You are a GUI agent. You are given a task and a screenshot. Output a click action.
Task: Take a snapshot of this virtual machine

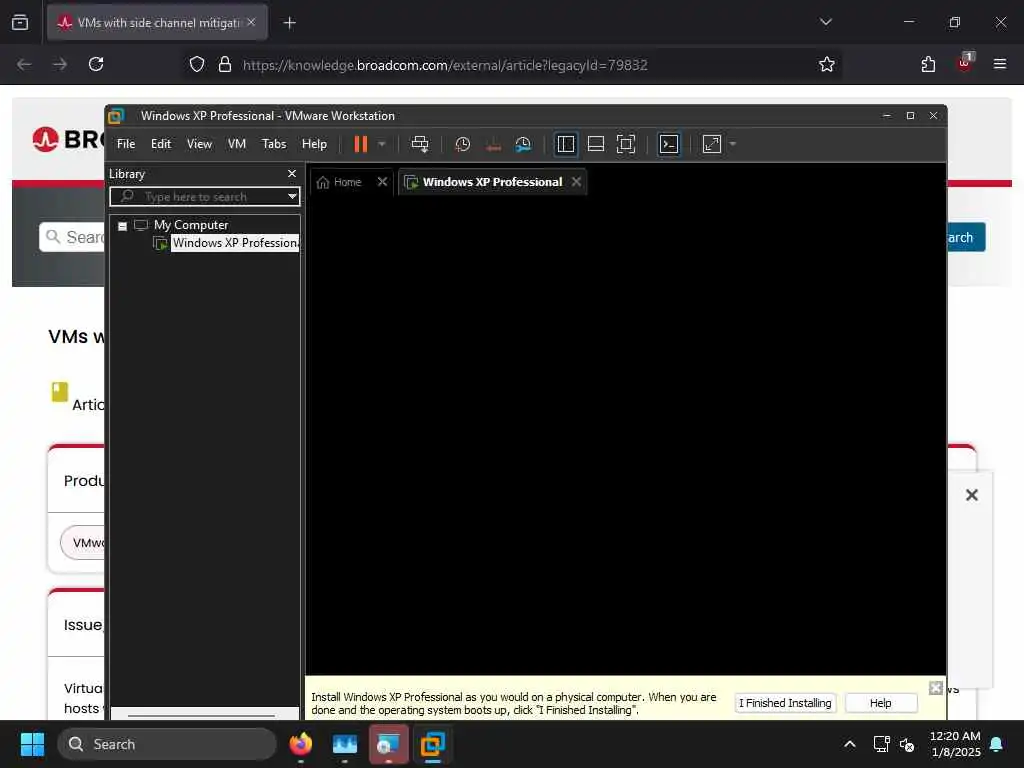pos(462,144)
